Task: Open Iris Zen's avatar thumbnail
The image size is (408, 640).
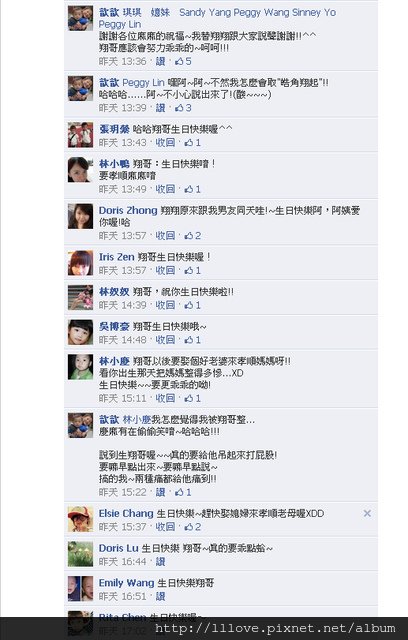Action: point(80,262)
